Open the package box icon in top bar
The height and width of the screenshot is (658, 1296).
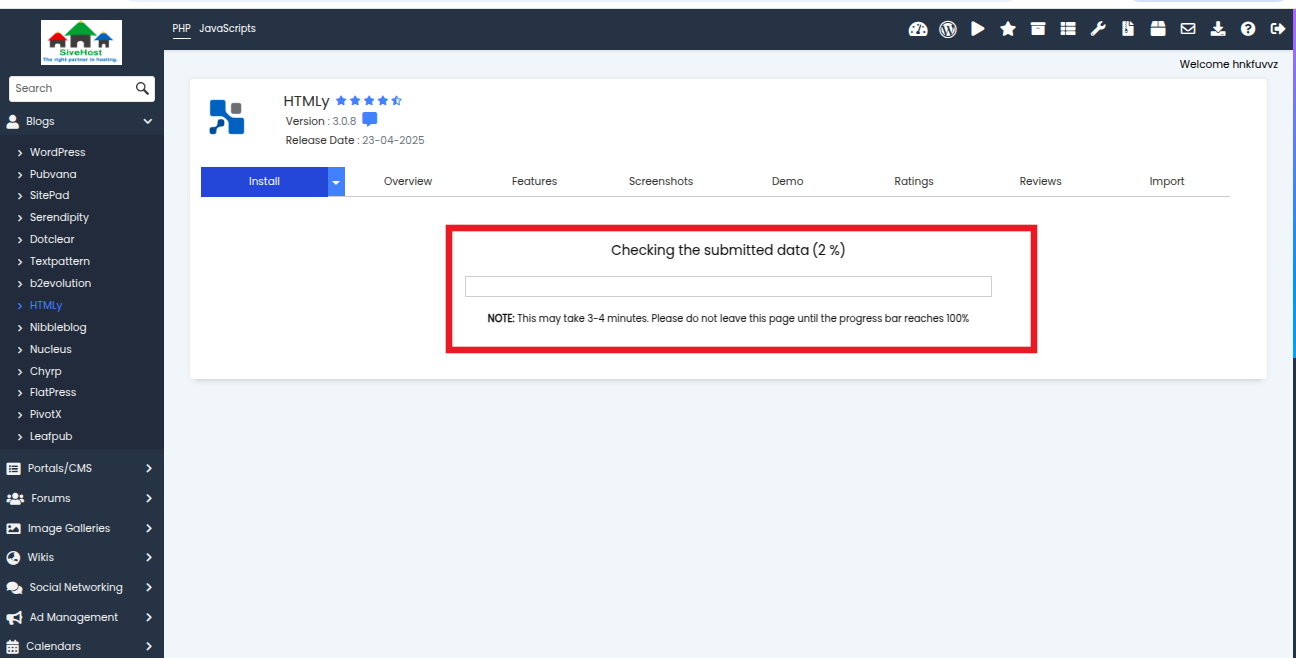[x=1158, y=29]
